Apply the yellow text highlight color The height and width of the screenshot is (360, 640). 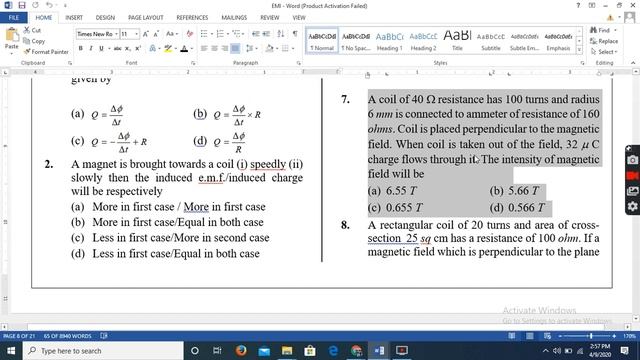tap(167, 49)
